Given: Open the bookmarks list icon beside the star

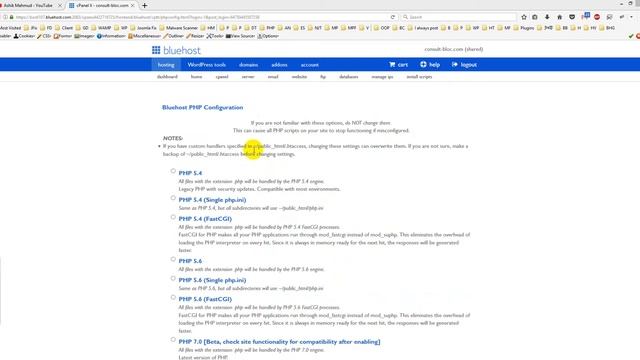Looking at the screenshot, I should coord(535,17).
